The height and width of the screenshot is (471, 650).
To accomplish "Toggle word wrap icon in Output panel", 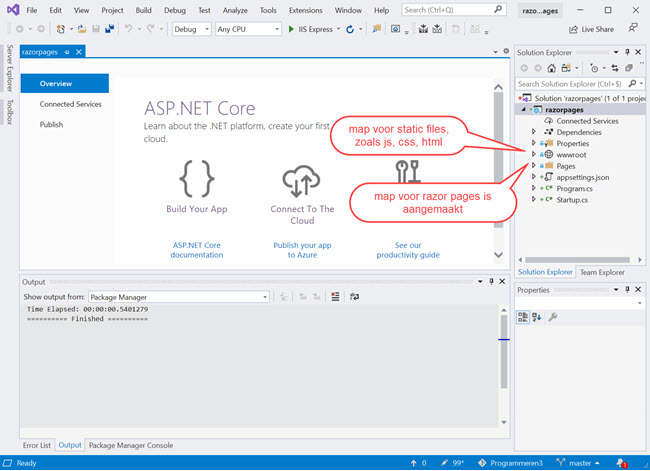I will [x=354, y=296].
